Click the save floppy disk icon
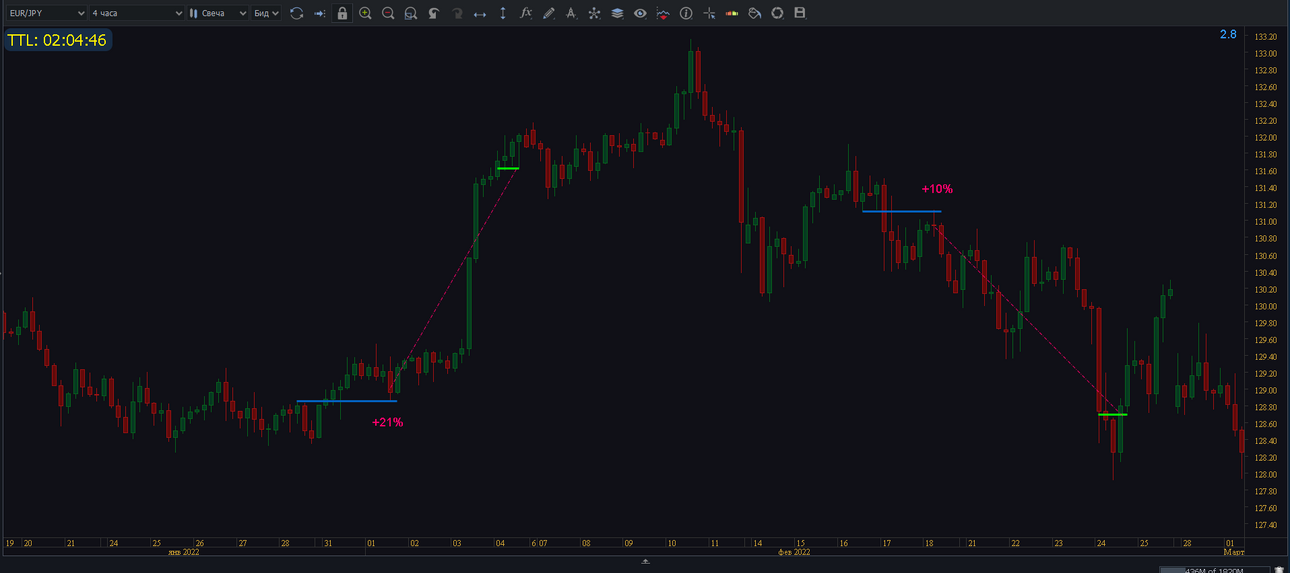1290x573 pixels. [799, 13]
